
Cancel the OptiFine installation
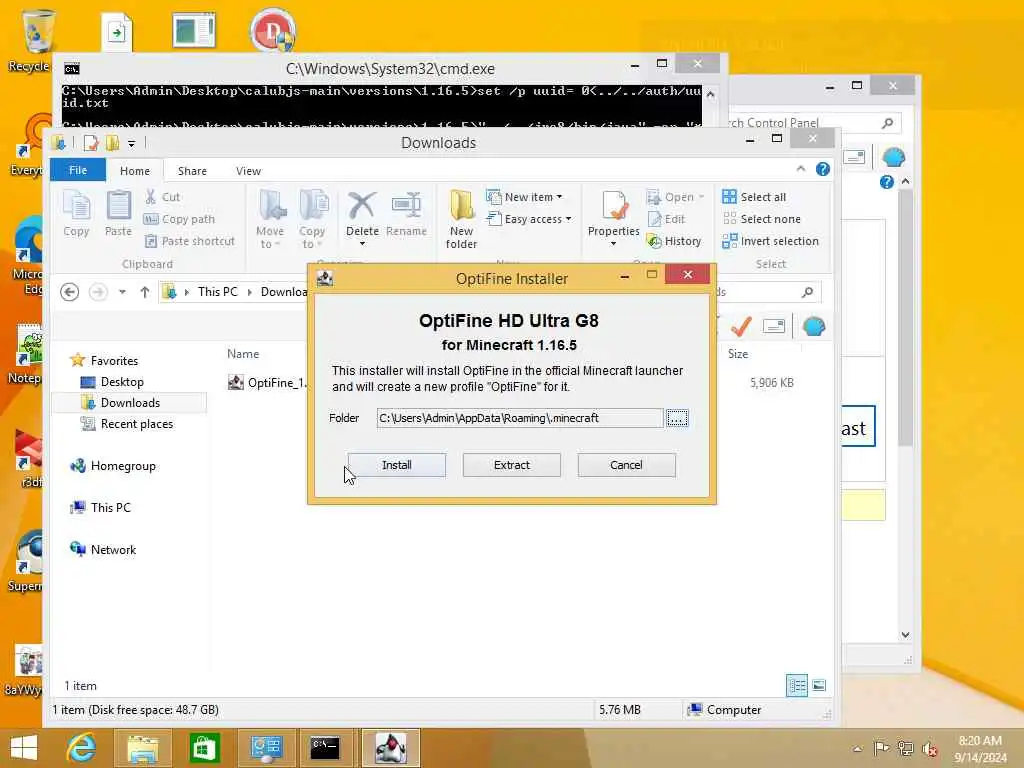pyautogui.click(x=626, y=465)
